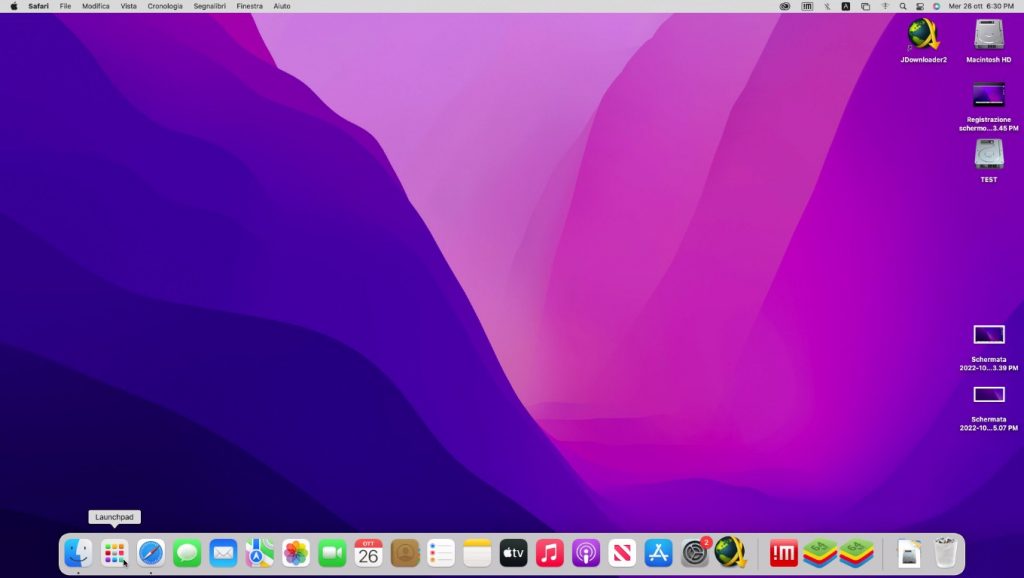Open Calendar showing October 26

point(367,554)
